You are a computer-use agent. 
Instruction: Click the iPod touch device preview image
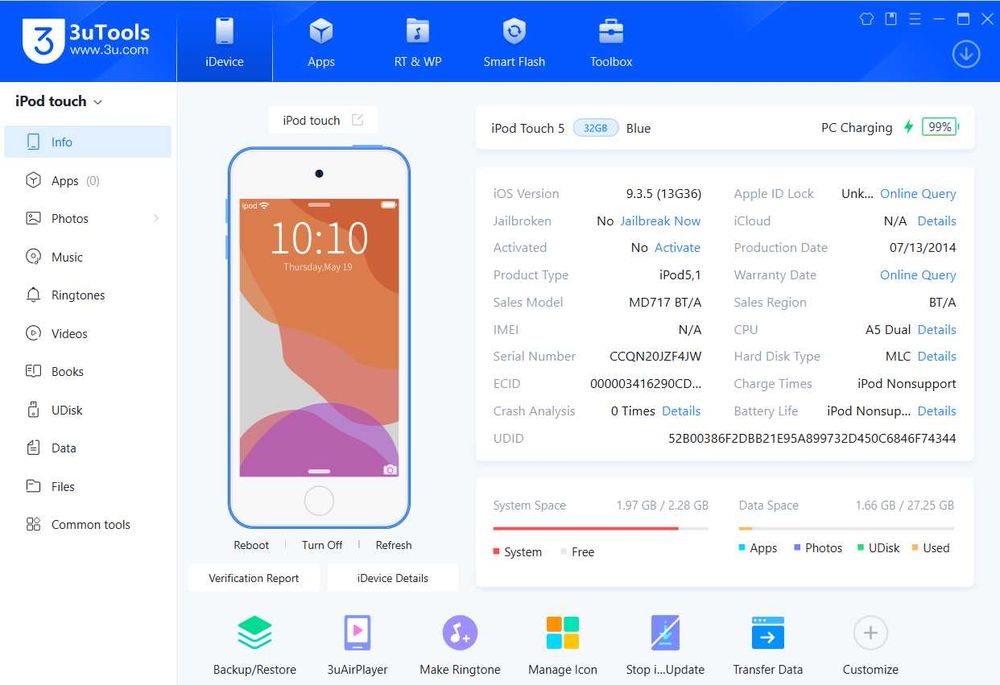tap(319, 337)
